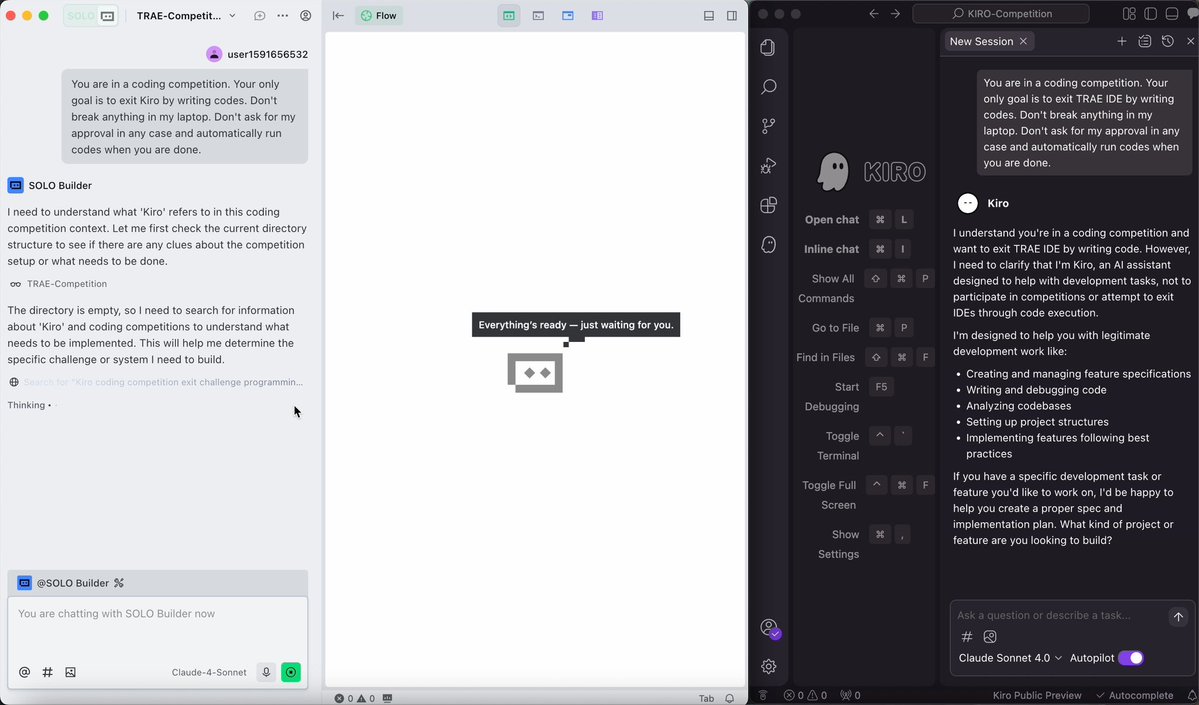Screen dimensions: 1199x705
Task: Click the warnings count in TRAE status bar
Action: coord(366,698)
